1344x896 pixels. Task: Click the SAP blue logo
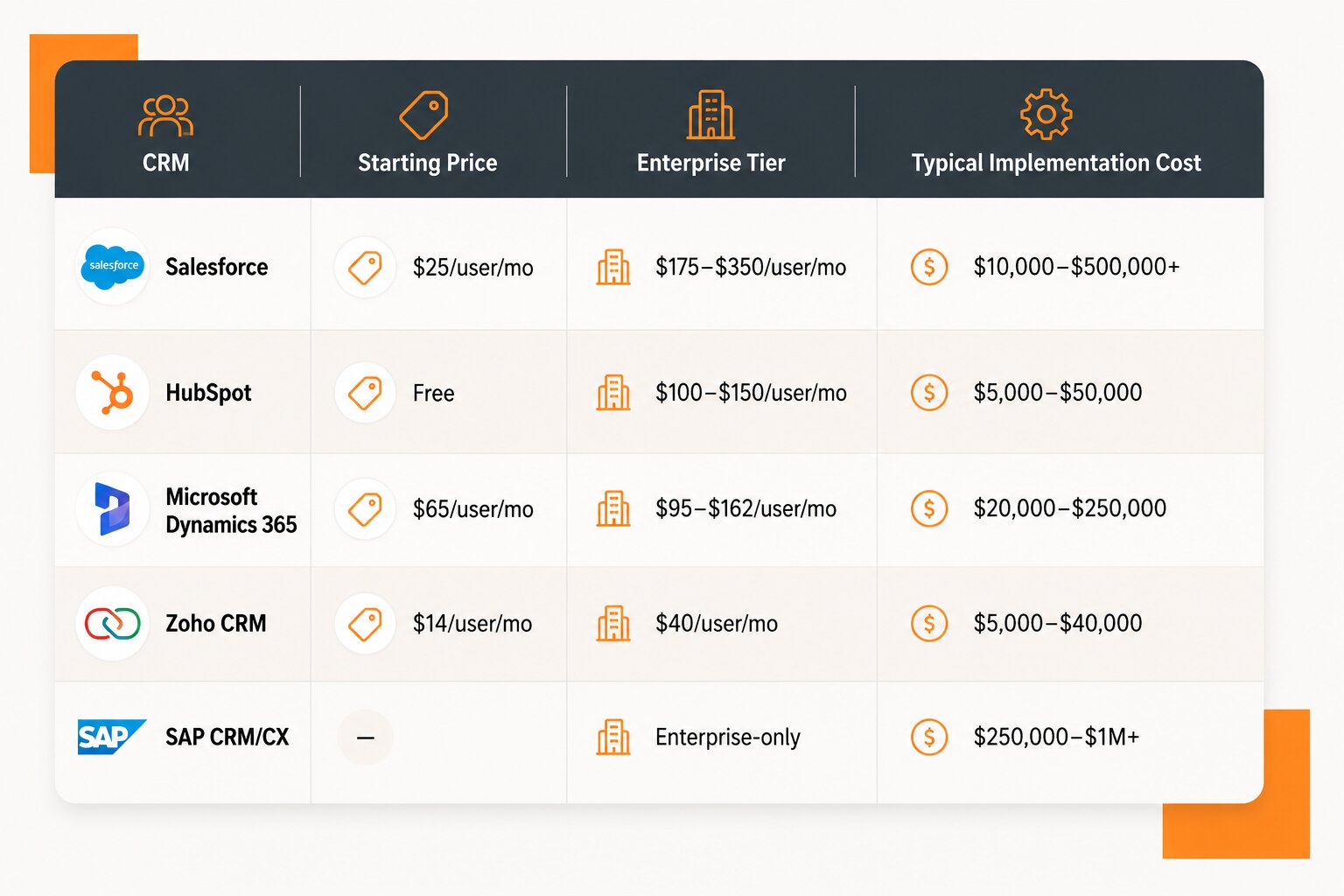pyautogui.click(x=111, y=737)
